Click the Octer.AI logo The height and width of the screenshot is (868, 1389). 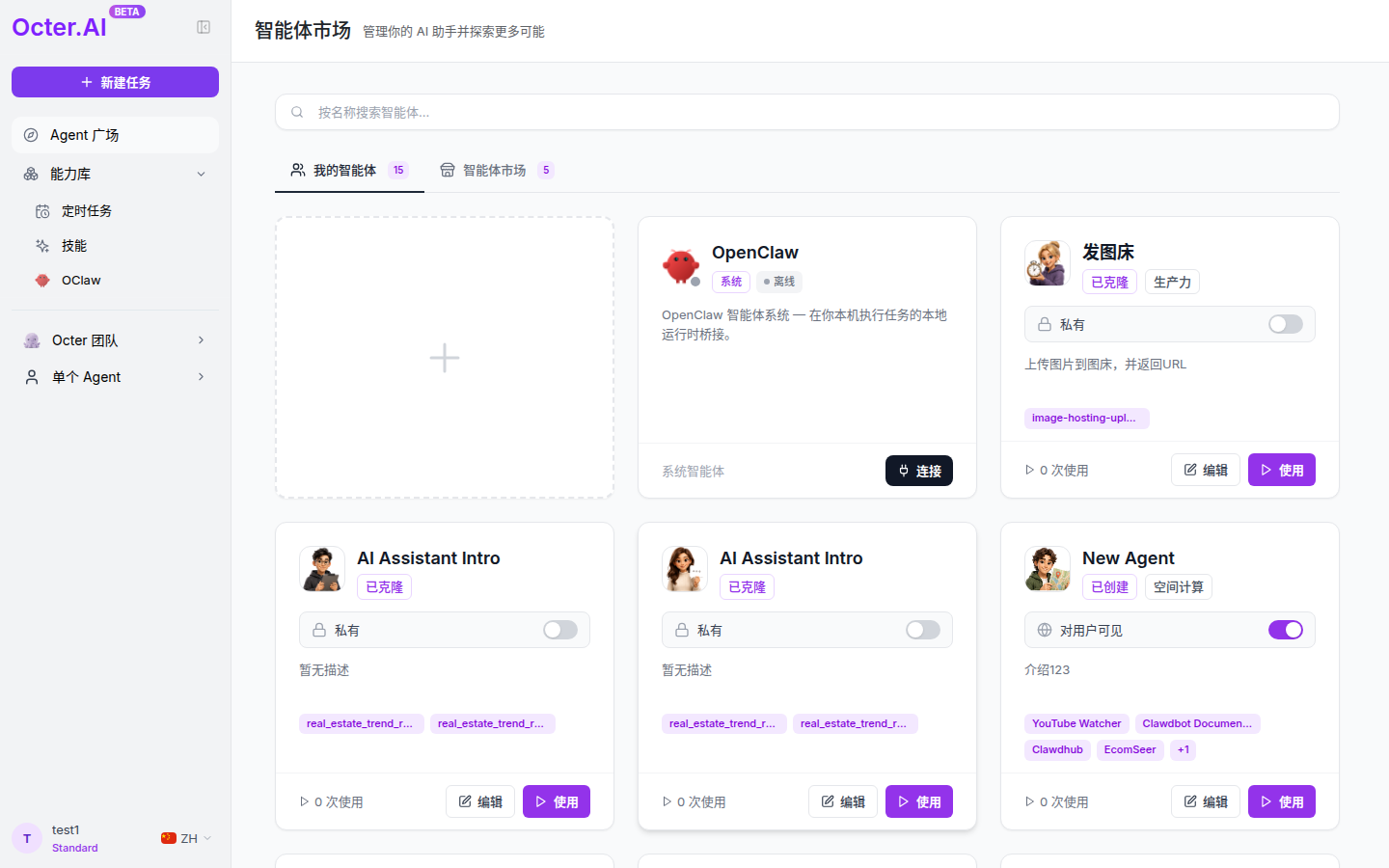tap(59, 27)
